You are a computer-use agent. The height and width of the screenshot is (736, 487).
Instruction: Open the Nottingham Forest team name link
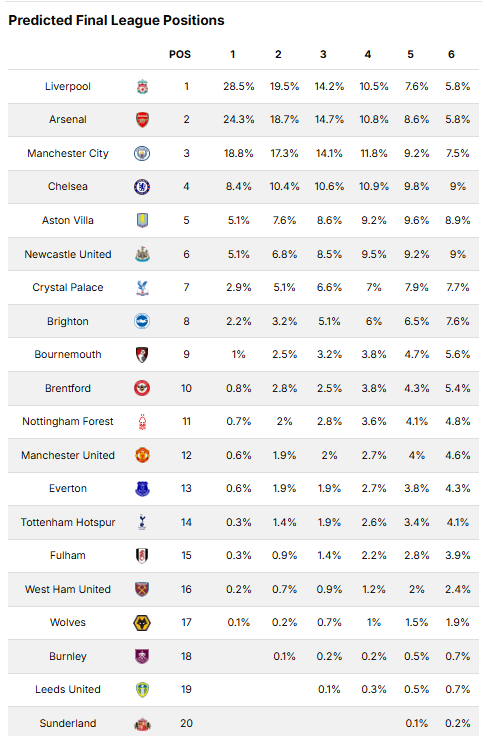tap(68, 422)
